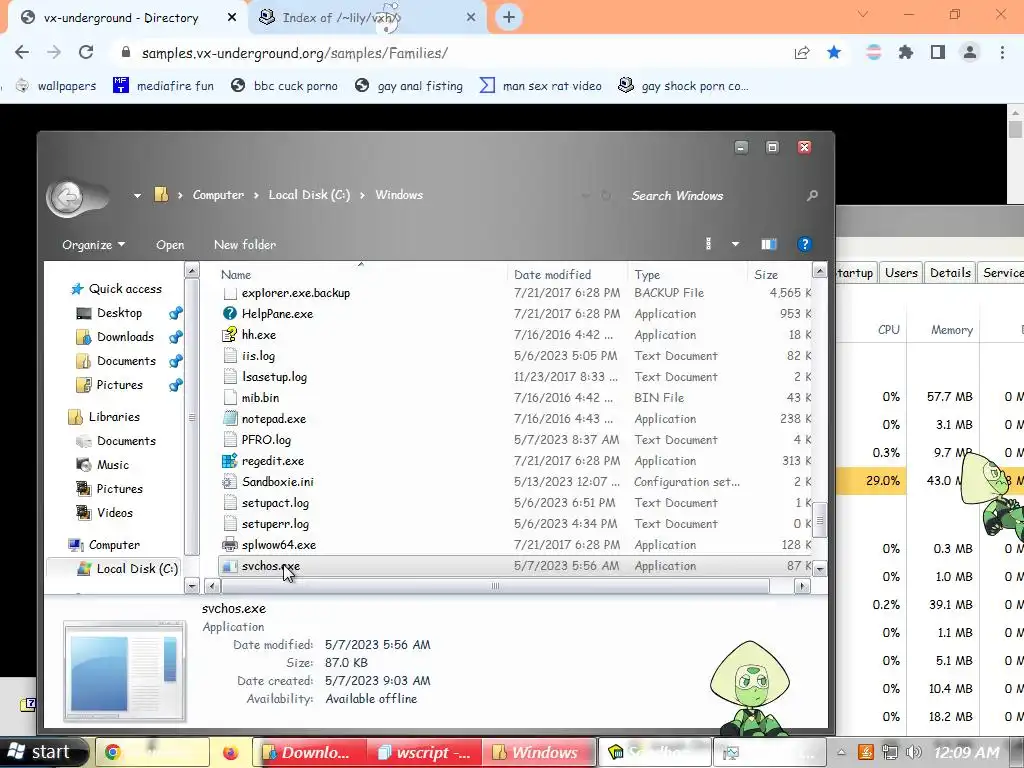Open new Chrome tab
The width and height of the screenshot is (1024, 768).
(509, 18)
